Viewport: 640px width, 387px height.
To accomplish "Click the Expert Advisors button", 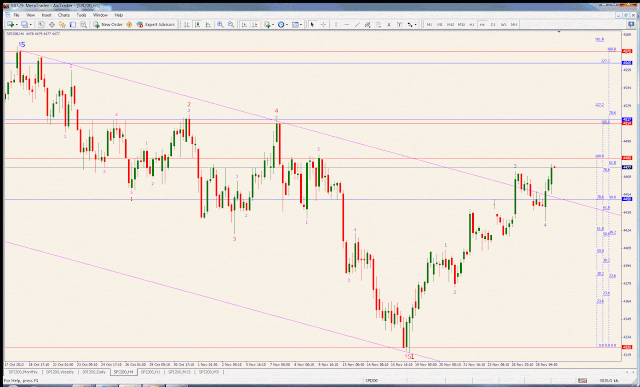I will click(x=156, y=24).
